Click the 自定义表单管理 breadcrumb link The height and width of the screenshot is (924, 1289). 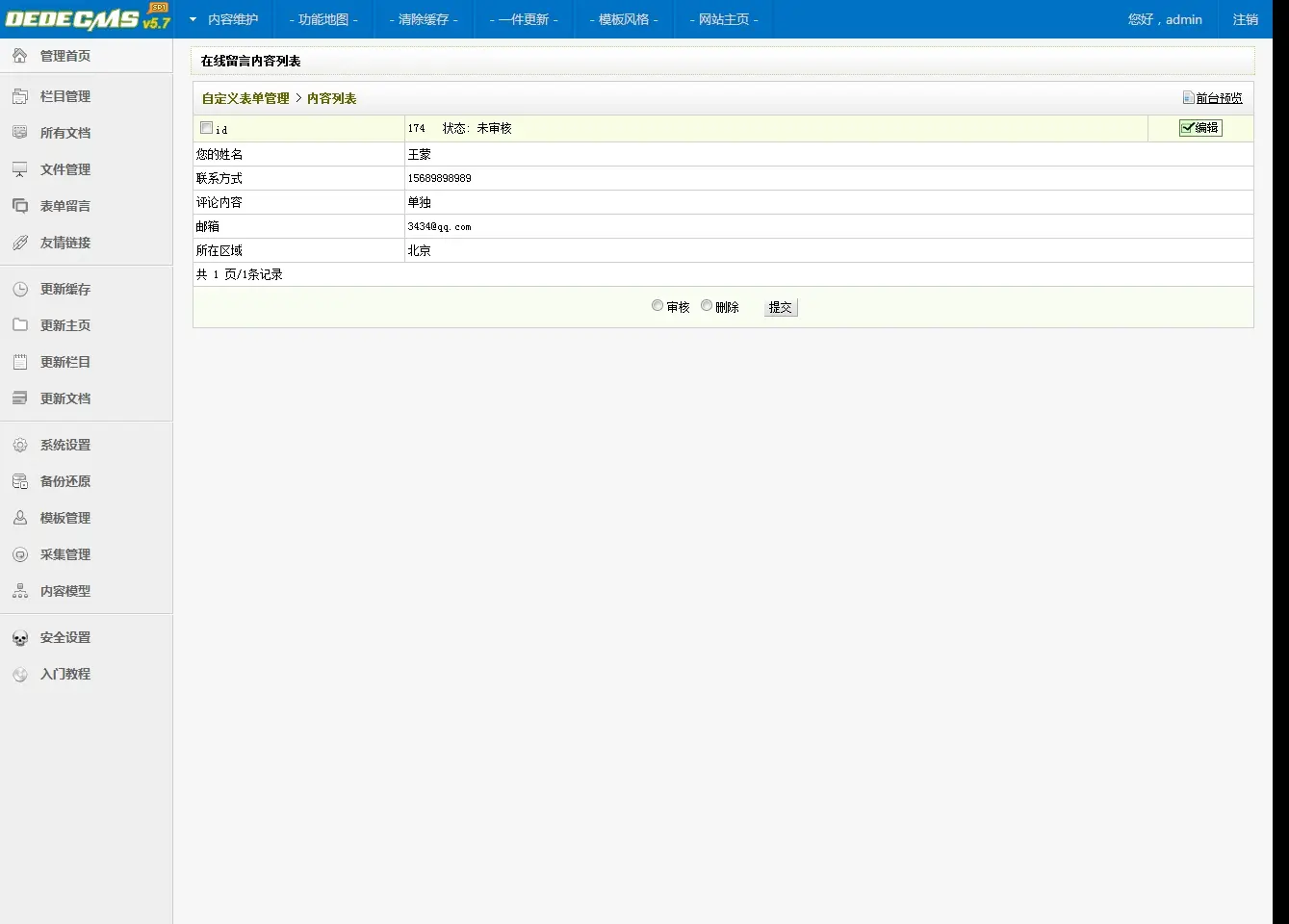coord(245,98)
